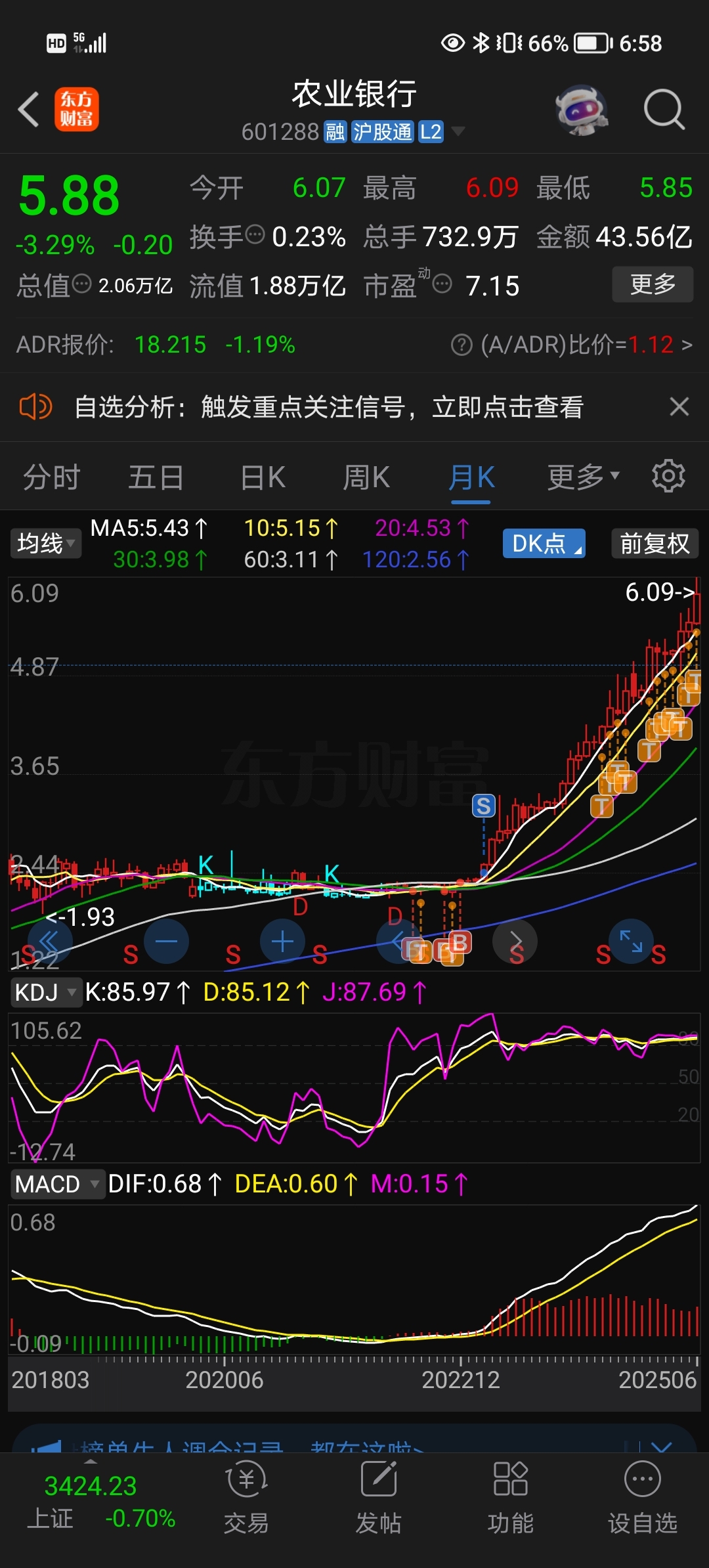The height and width of the screenshot is (1568, 709).
Task: Switch to 周K chart tab
Action: (366, 477)
